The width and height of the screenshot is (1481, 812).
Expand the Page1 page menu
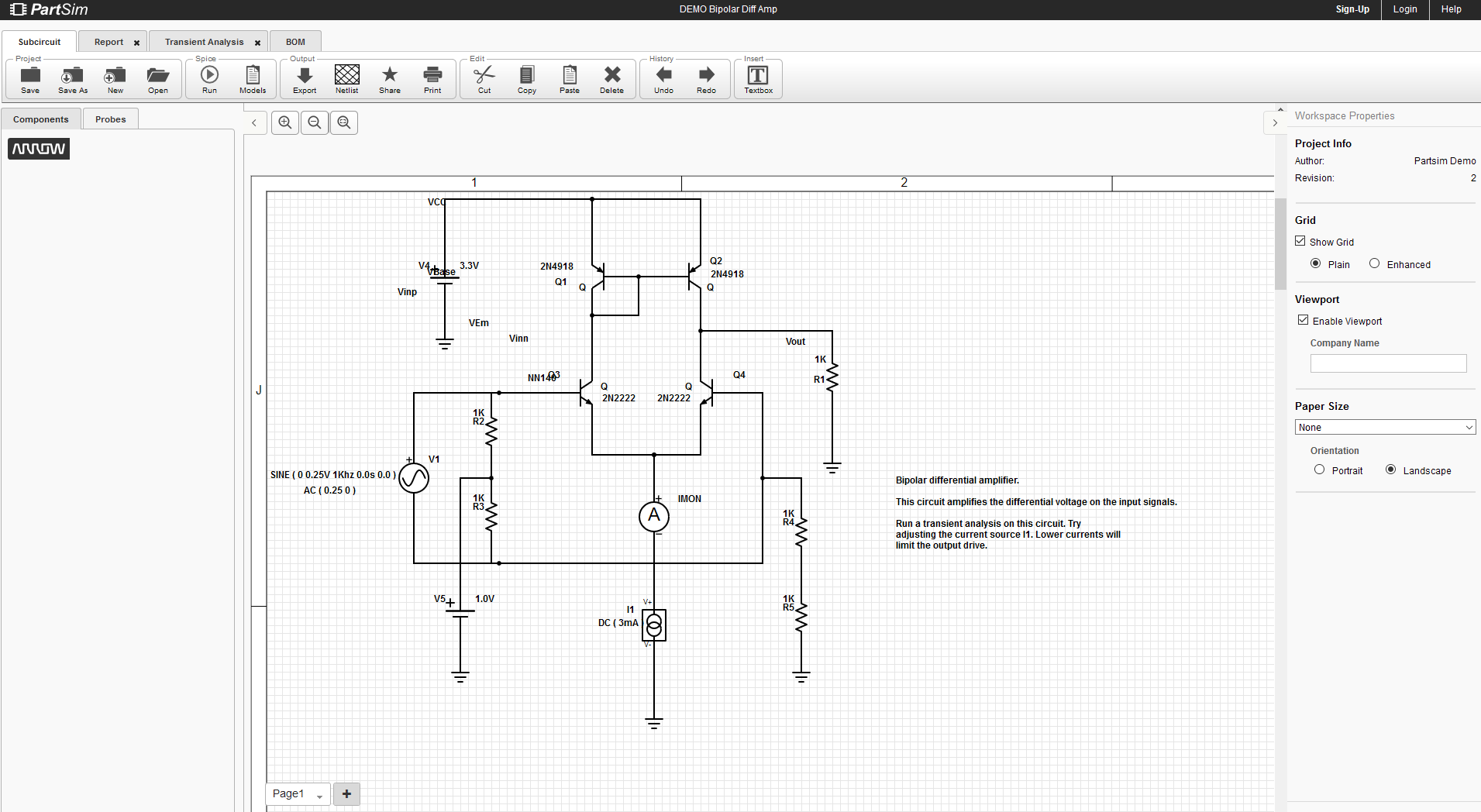click(319, 796)
